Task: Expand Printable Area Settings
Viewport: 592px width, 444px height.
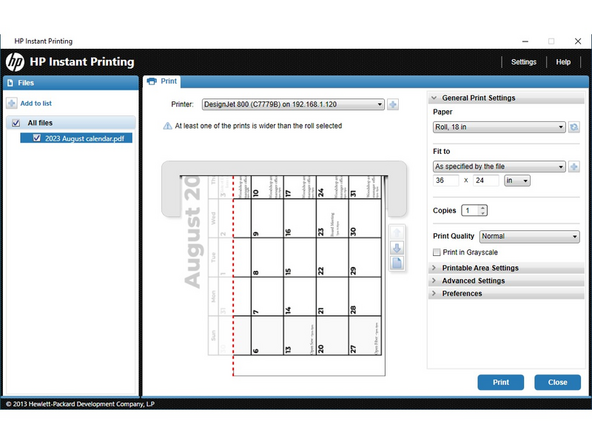Action: click(506, 268)
